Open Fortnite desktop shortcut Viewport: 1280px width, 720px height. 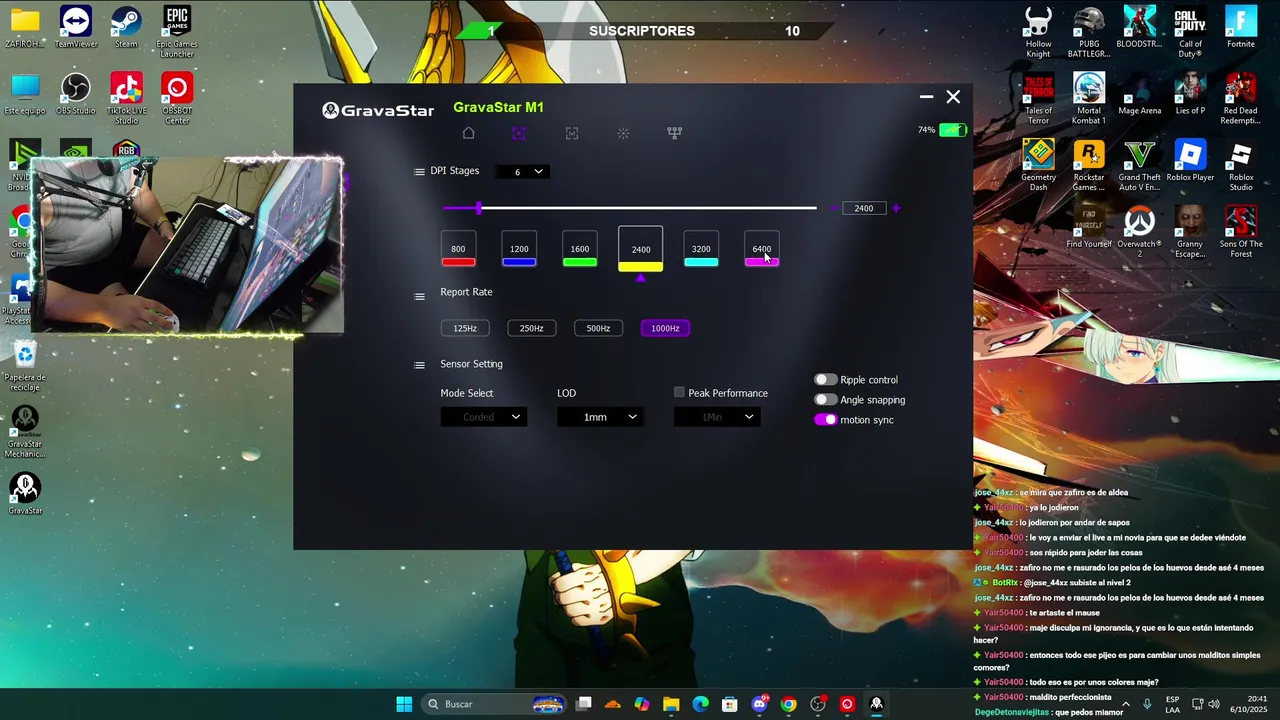[1240, 28]
